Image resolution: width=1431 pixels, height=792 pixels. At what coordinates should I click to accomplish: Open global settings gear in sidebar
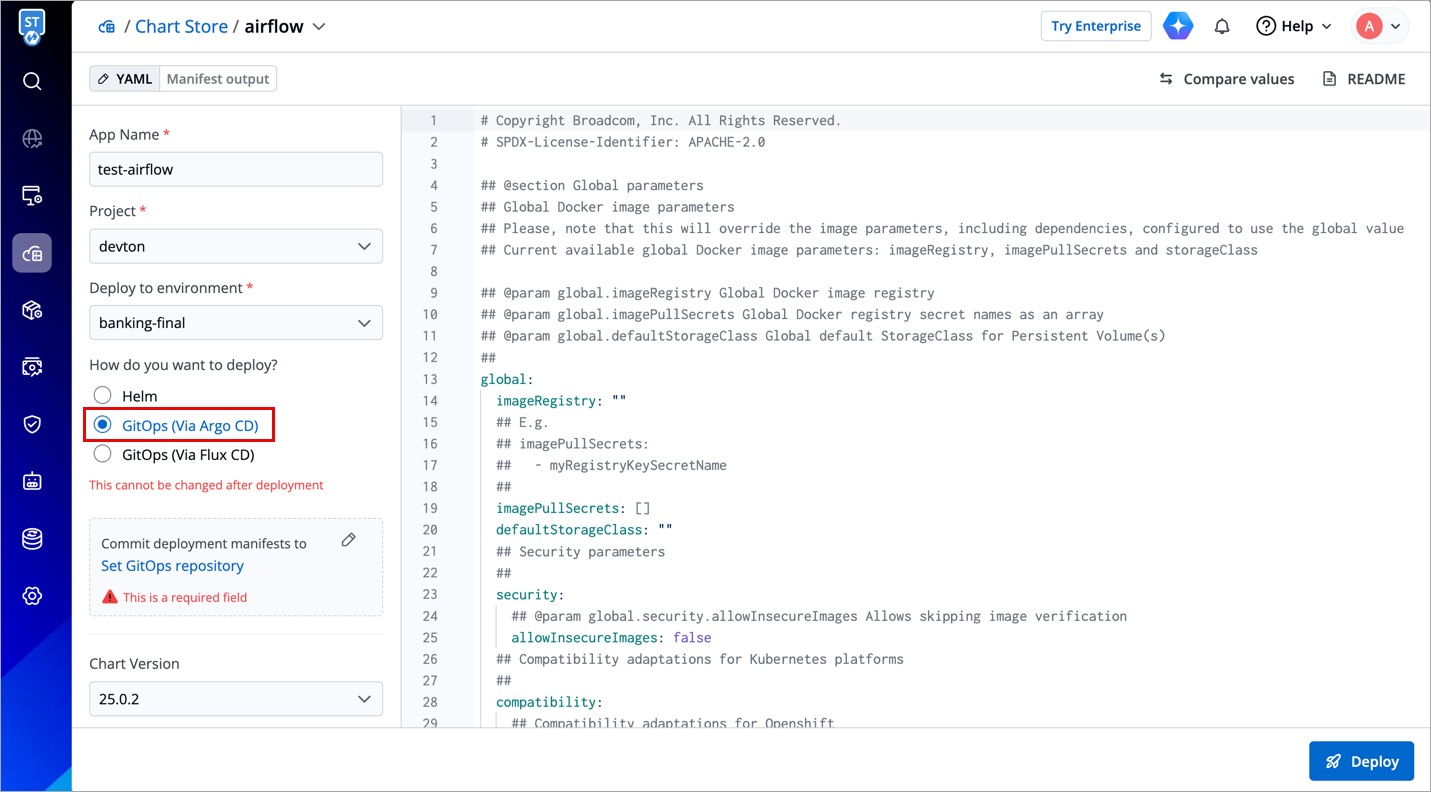click(32, 596)
